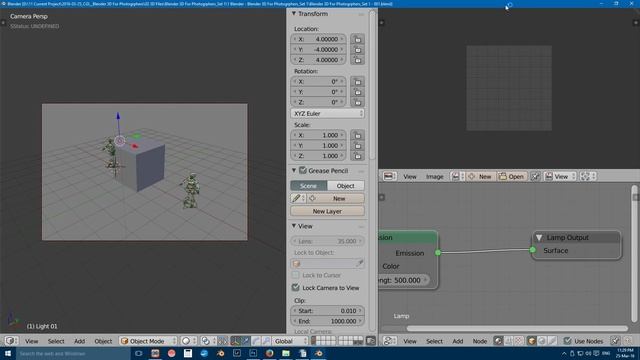
Task: Enable Lock to Cursor checkbox
Action: pyautogui.click(x=296, y=275)
